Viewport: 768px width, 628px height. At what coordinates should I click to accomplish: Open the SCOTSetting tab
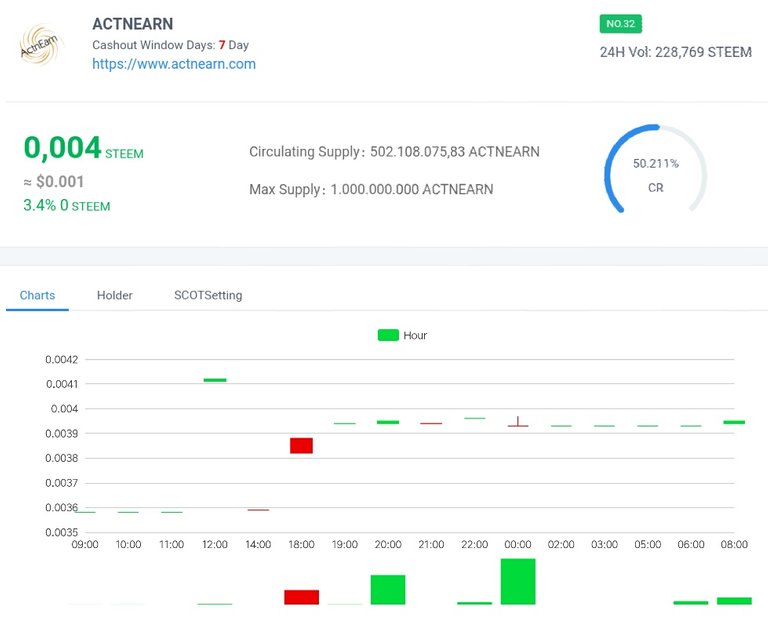(x=208, y=295)
